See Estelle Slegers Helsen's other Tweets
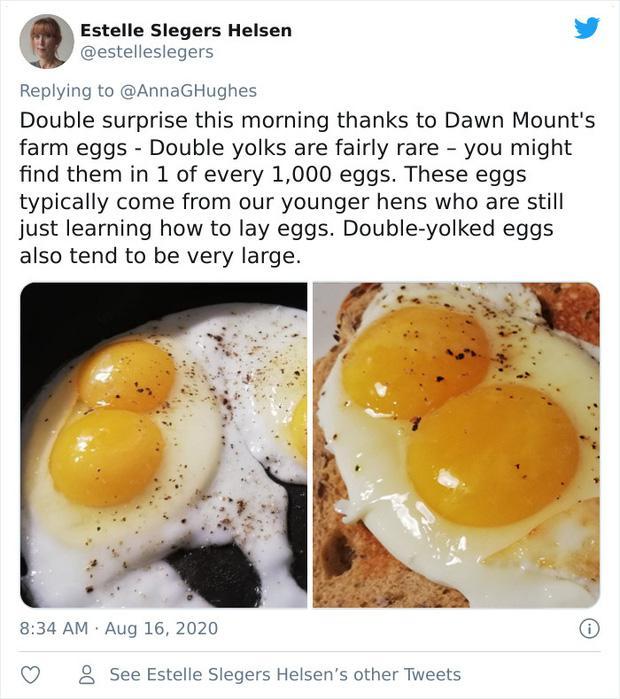The height and width of the screenshot is (699, 620). (285, 675)
